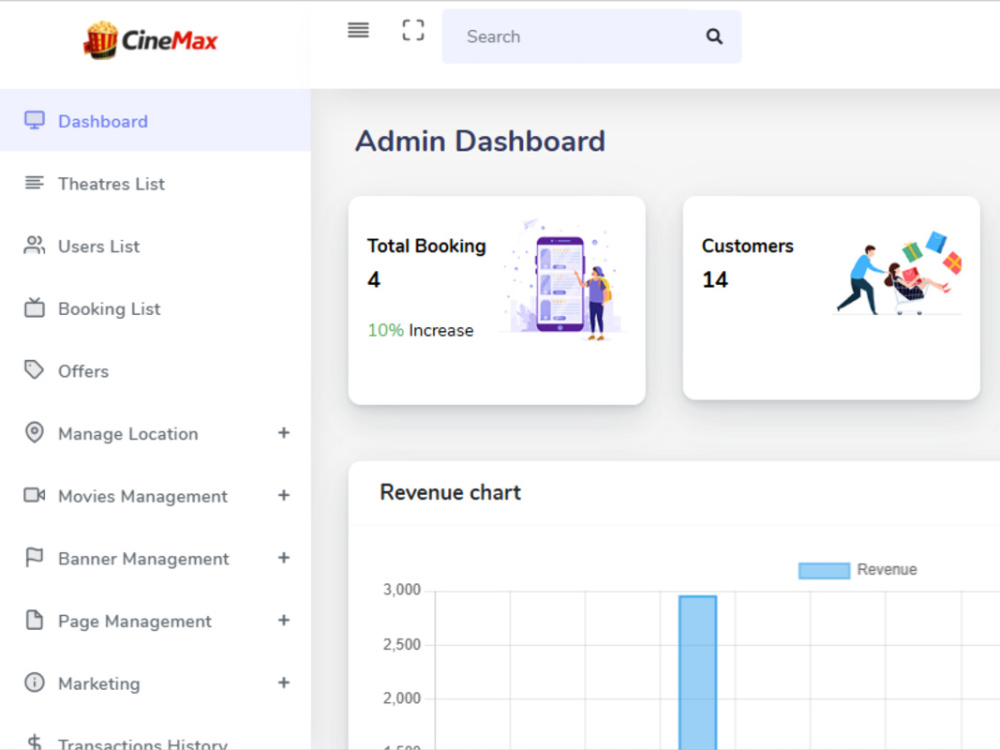Click the Manage Location pin icon
Viewport: 1000px width, 750px height.
pyautogui.click(x=34, y=432)
